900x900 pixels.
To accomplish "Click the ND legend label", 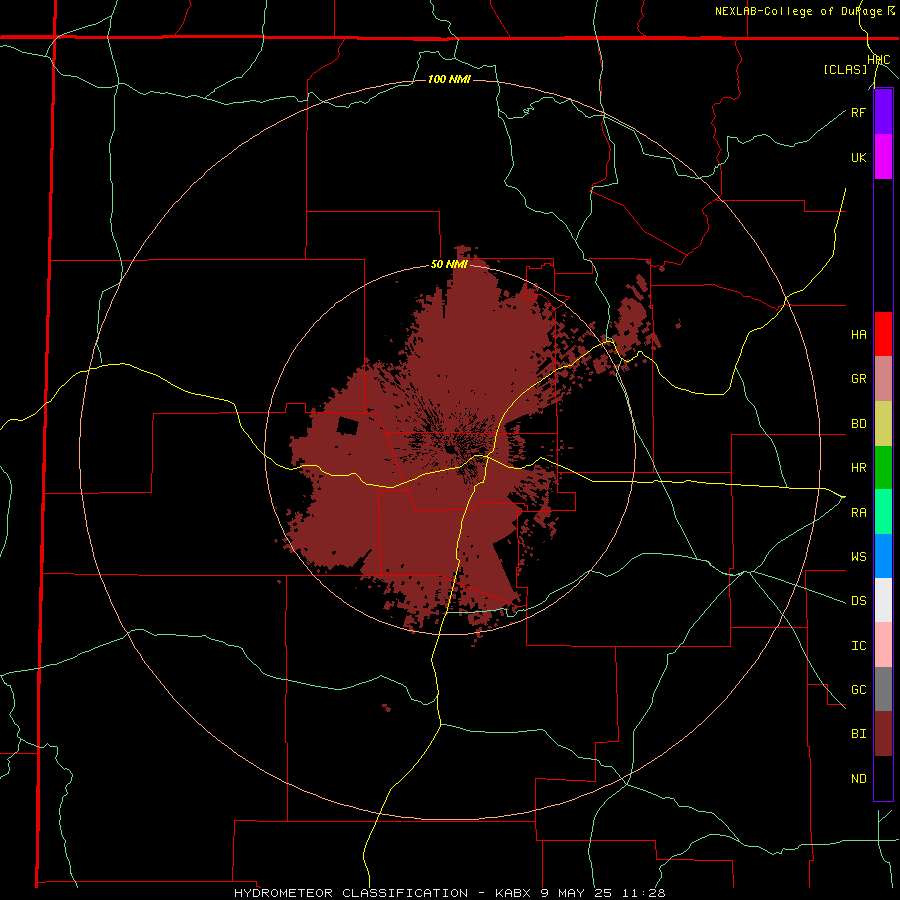I will click(x=858, y=778).
